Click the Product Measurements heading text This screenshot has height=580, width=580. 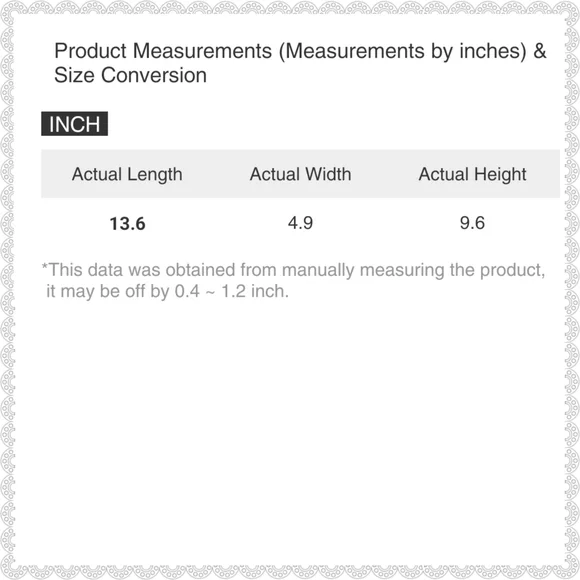[x=163, y=51]
